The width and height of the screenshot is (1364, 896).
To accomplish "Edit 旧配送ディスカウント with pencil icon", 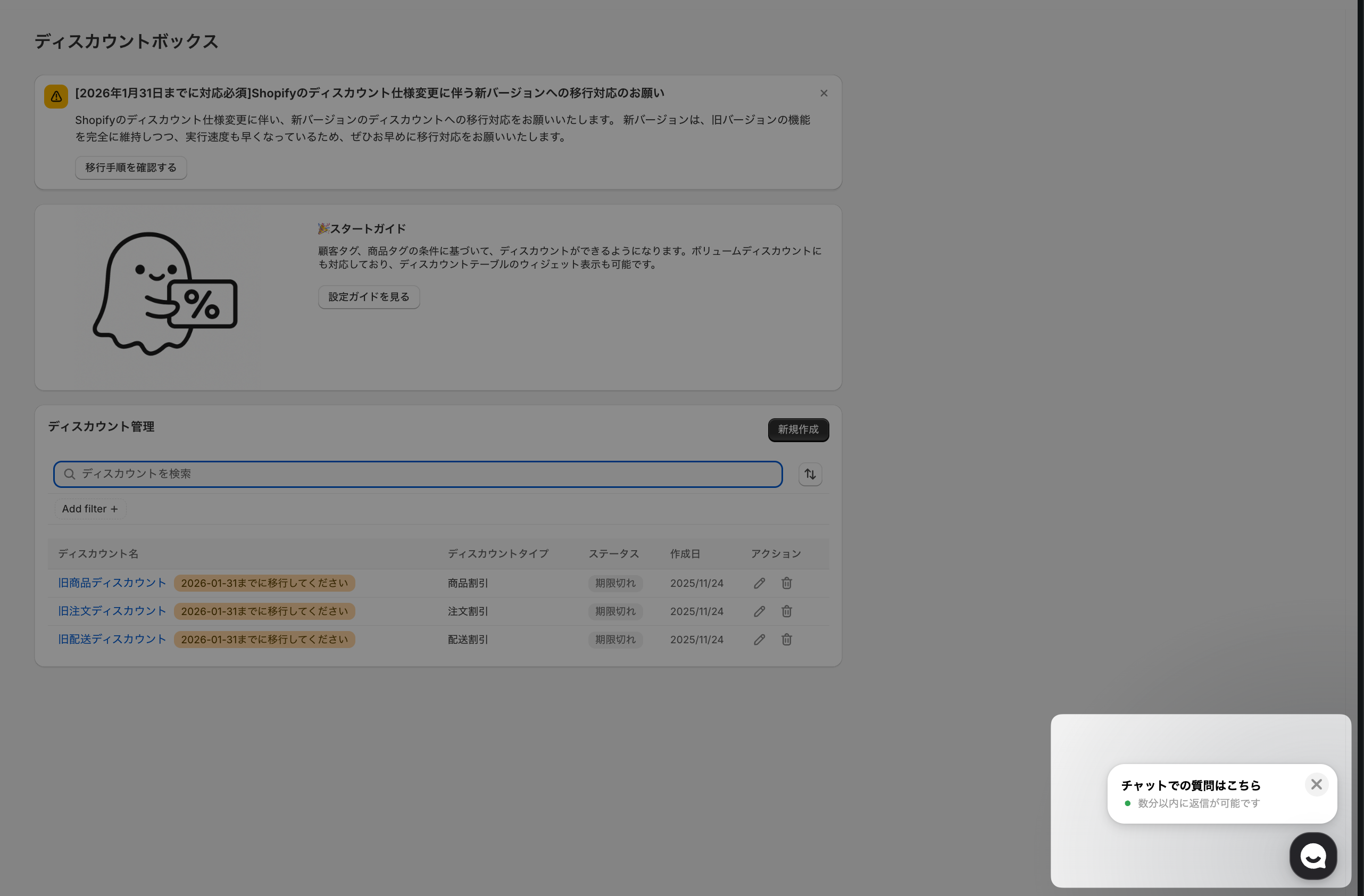I will 759,639.
